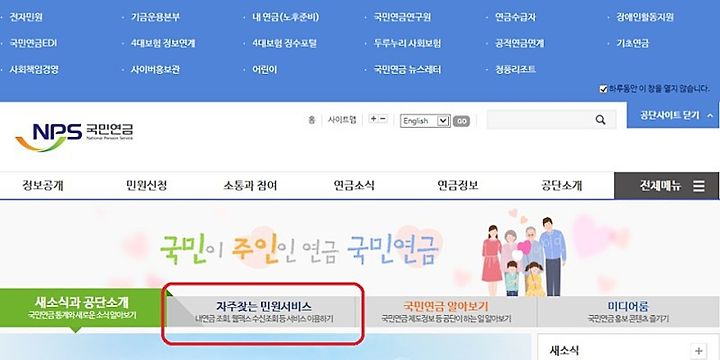Open the 공단소개 menu

pos(562,186)
